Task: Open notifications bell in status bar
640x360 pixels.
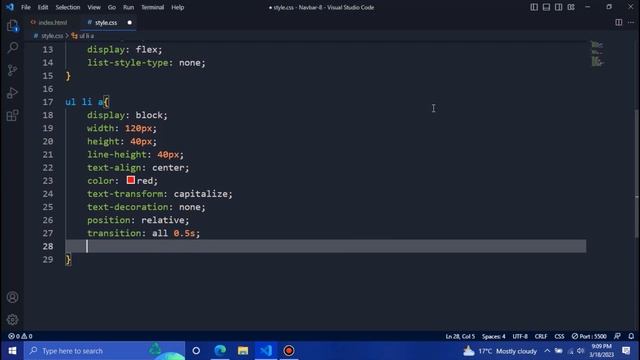Action: click(631, 336)
